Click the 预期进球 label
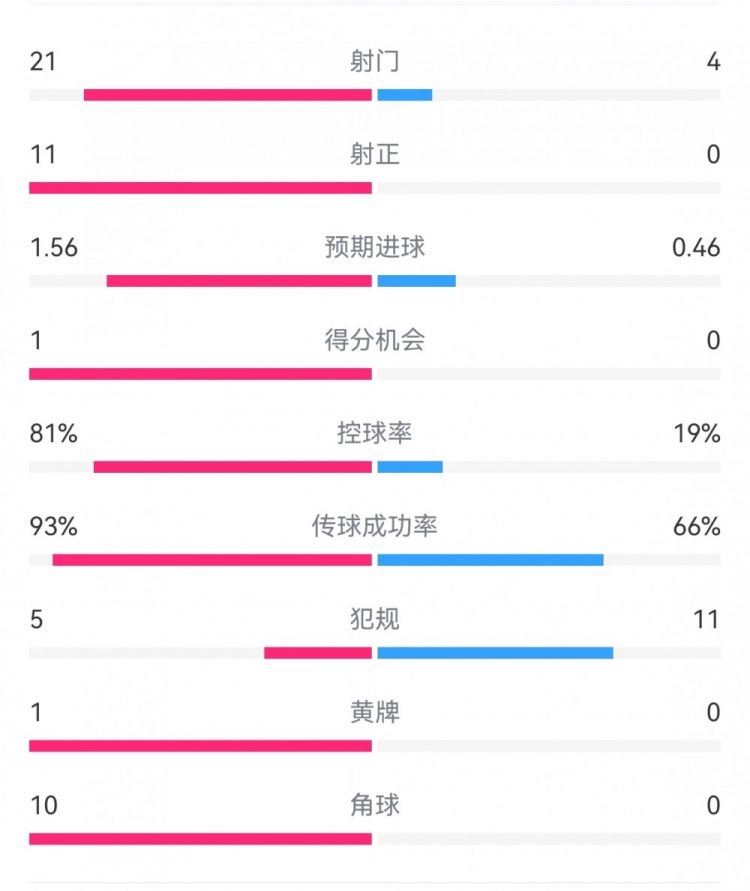Image resolution: width=750 pixels, height=891 pixels. (x=375, y=247)
